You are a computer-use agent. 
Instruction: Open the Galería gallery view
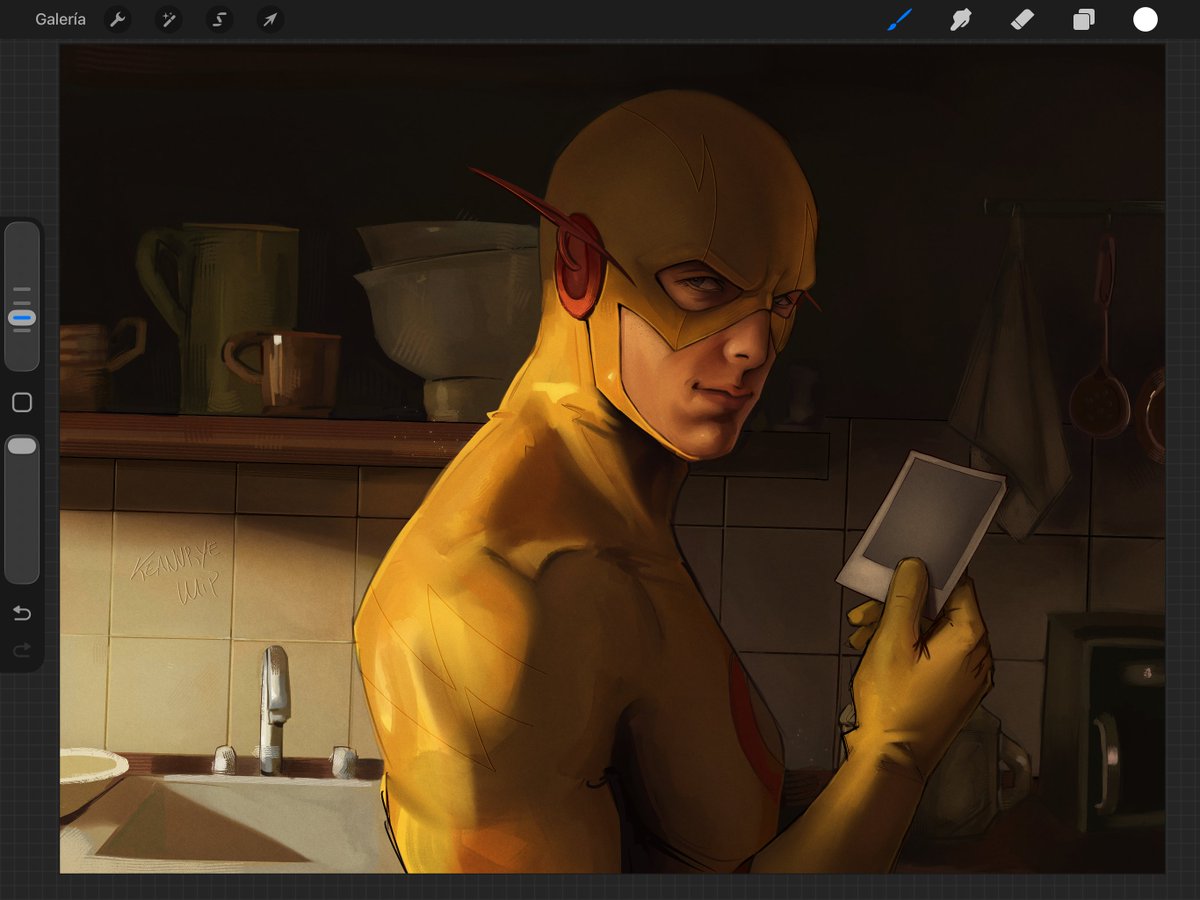[60, 19]
